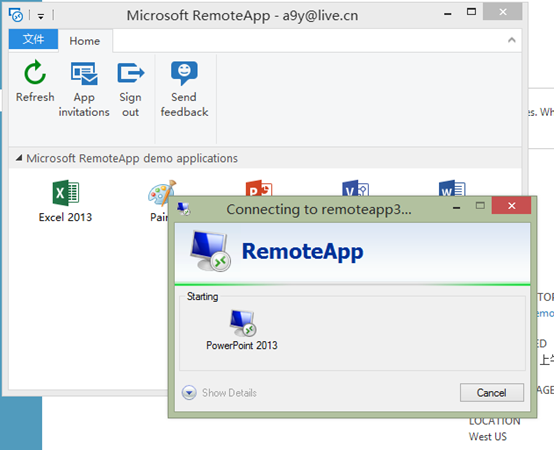Image resolution: width=554 pixels, height=450 pixels.
Task: Open the quick access toolbar dropdown arrow
Action: coord(41,16)
